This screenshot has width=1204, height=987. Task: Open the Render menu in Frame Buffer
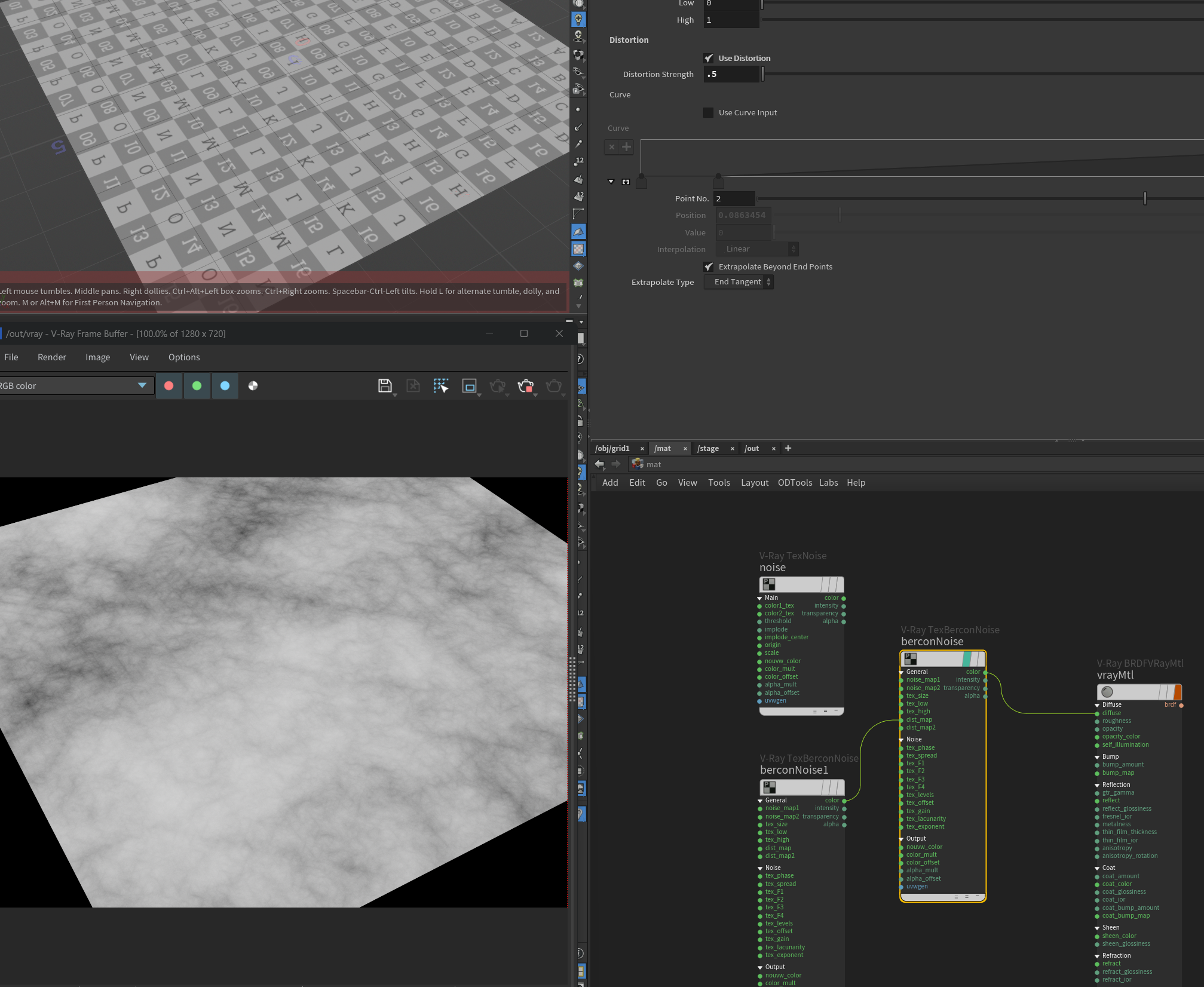click(x=52, y=357)
